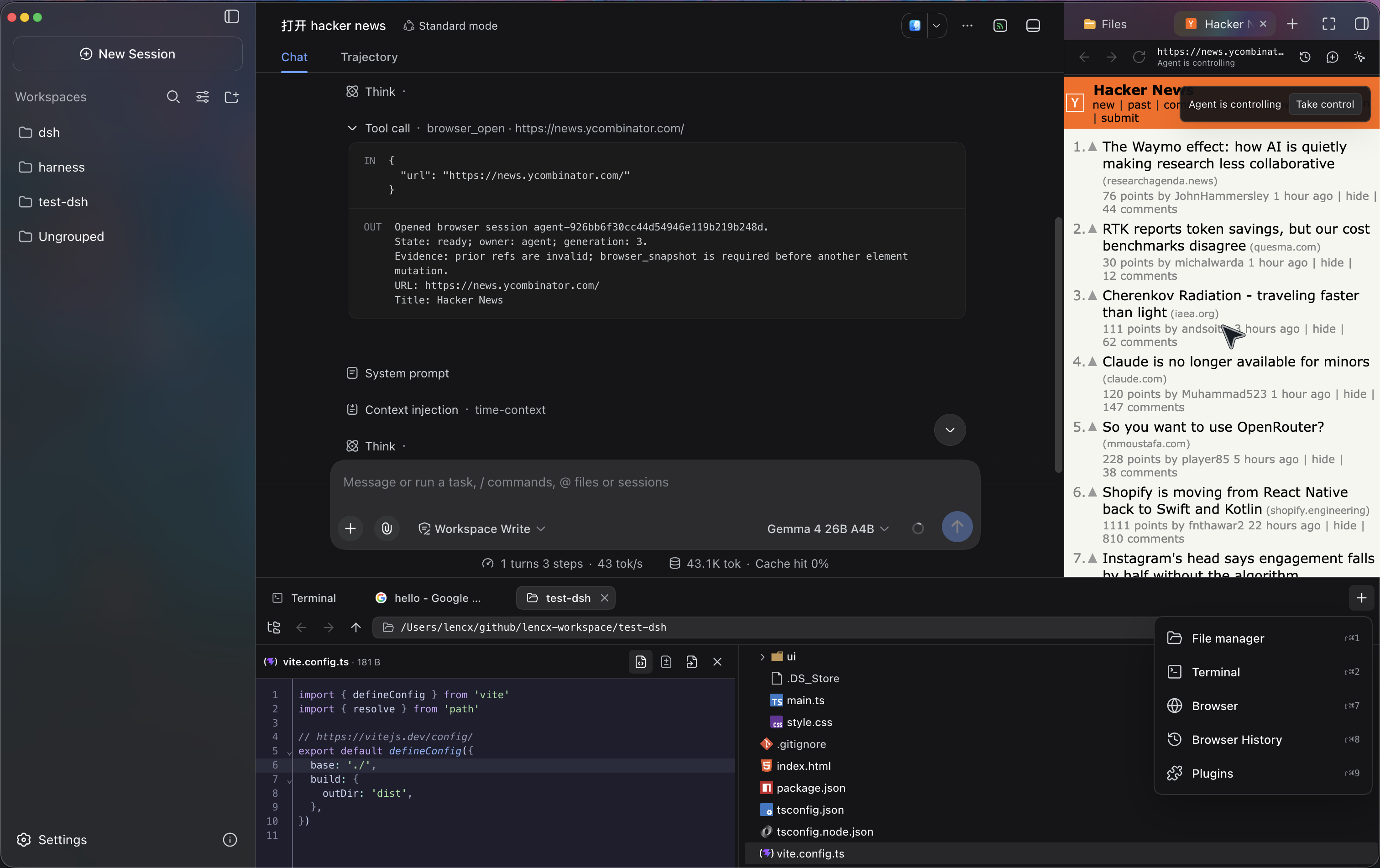Click the sparkle cursor icon in browser bar
The height and width of the screenshot is (868, 1380).
click(x=1360, y=57)
